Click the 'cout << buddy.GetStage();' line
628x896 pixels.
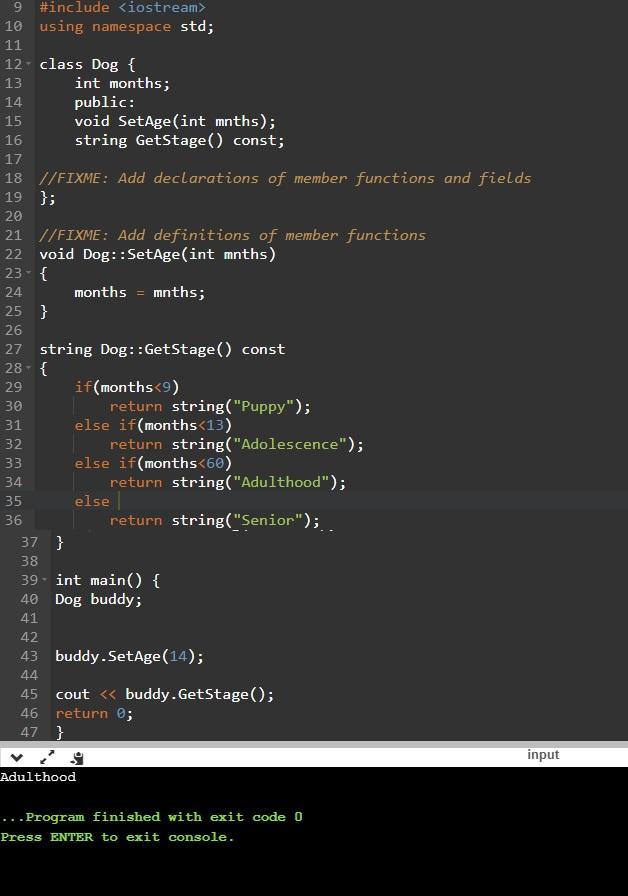[165, 694]
